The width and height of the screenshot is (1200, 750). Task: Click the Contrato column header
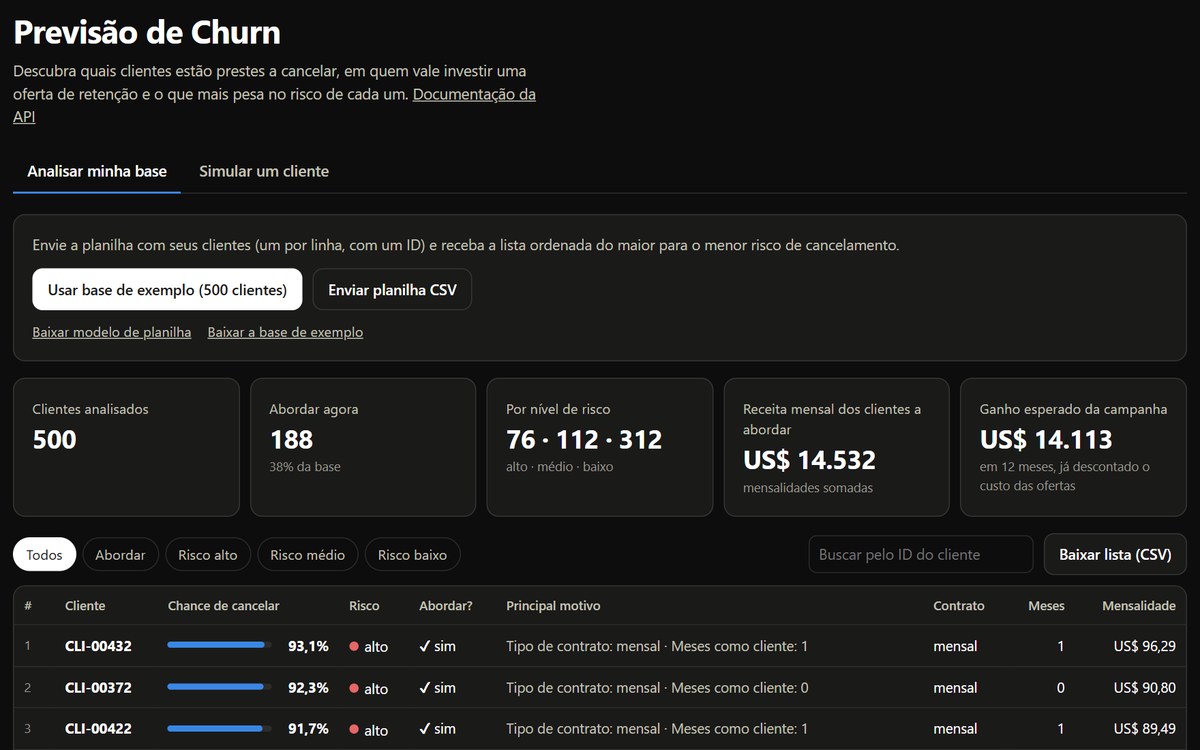click(x=958, y=606)
